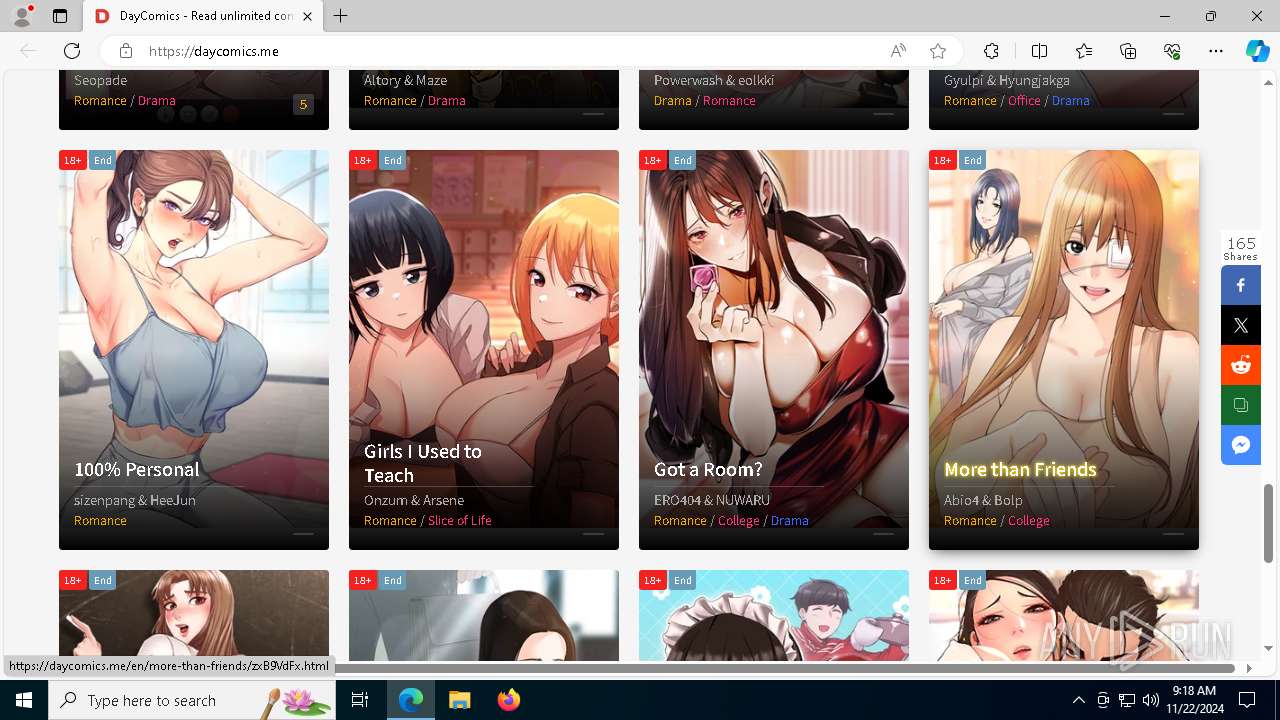
Task: Click the number 5 badge on Seopade card
Action: pyautogui.click(x=303, y=104)
